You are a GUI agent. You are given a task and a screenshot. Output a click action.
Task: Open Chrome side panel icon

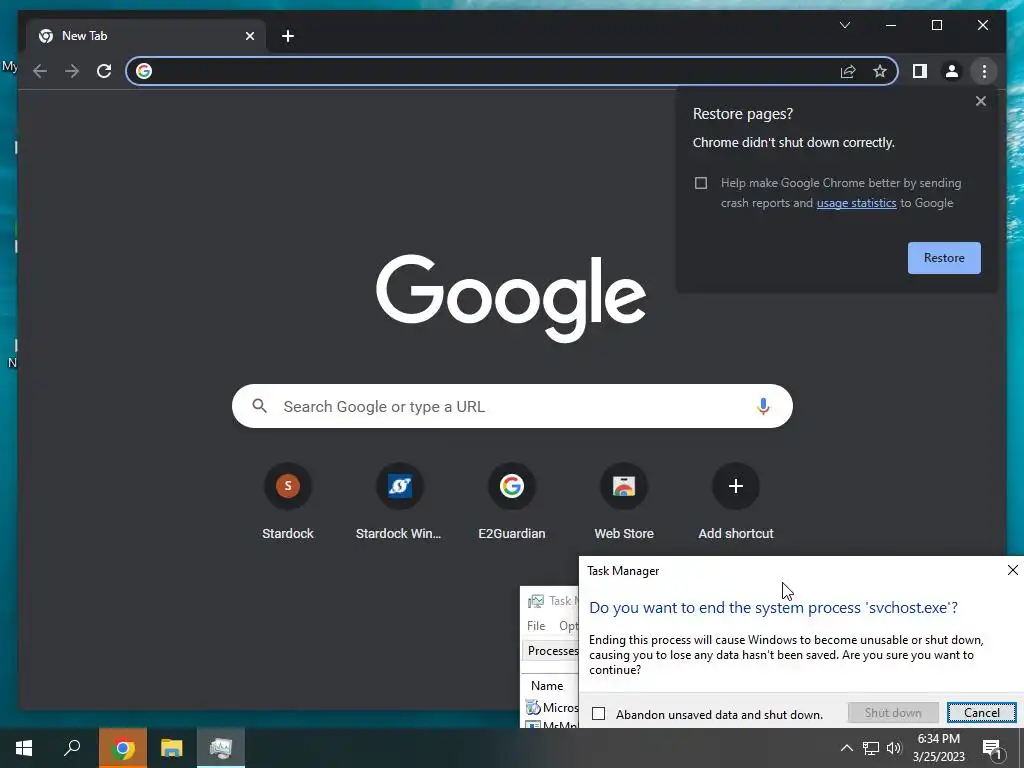coord(920,71)
